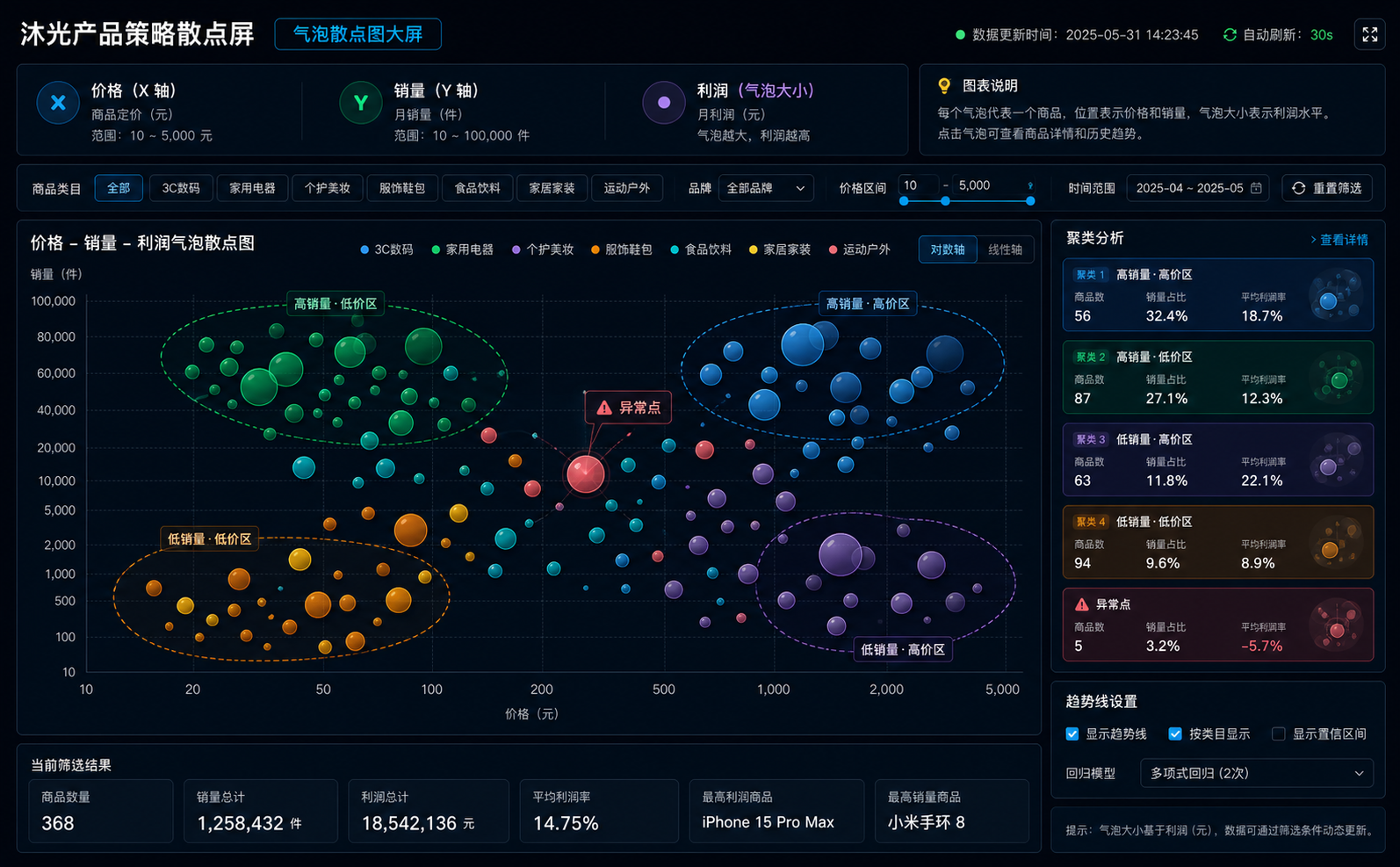Open the 聚类 3 低销量·高价区 card

click(1217, 460)
